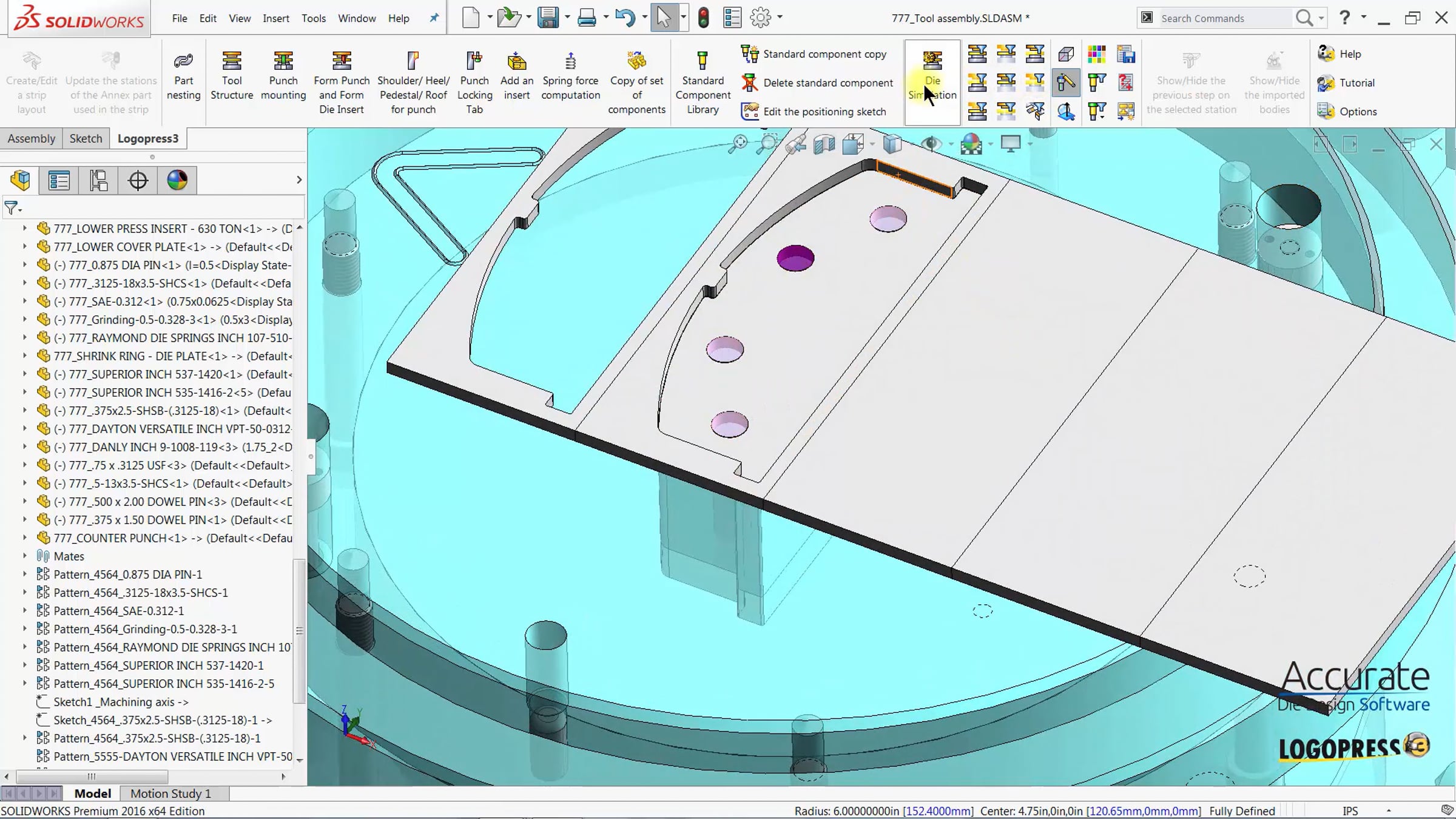Open the Motion Study 1 tab
This screenshot has height=819, width=1456.
point(170,794)
